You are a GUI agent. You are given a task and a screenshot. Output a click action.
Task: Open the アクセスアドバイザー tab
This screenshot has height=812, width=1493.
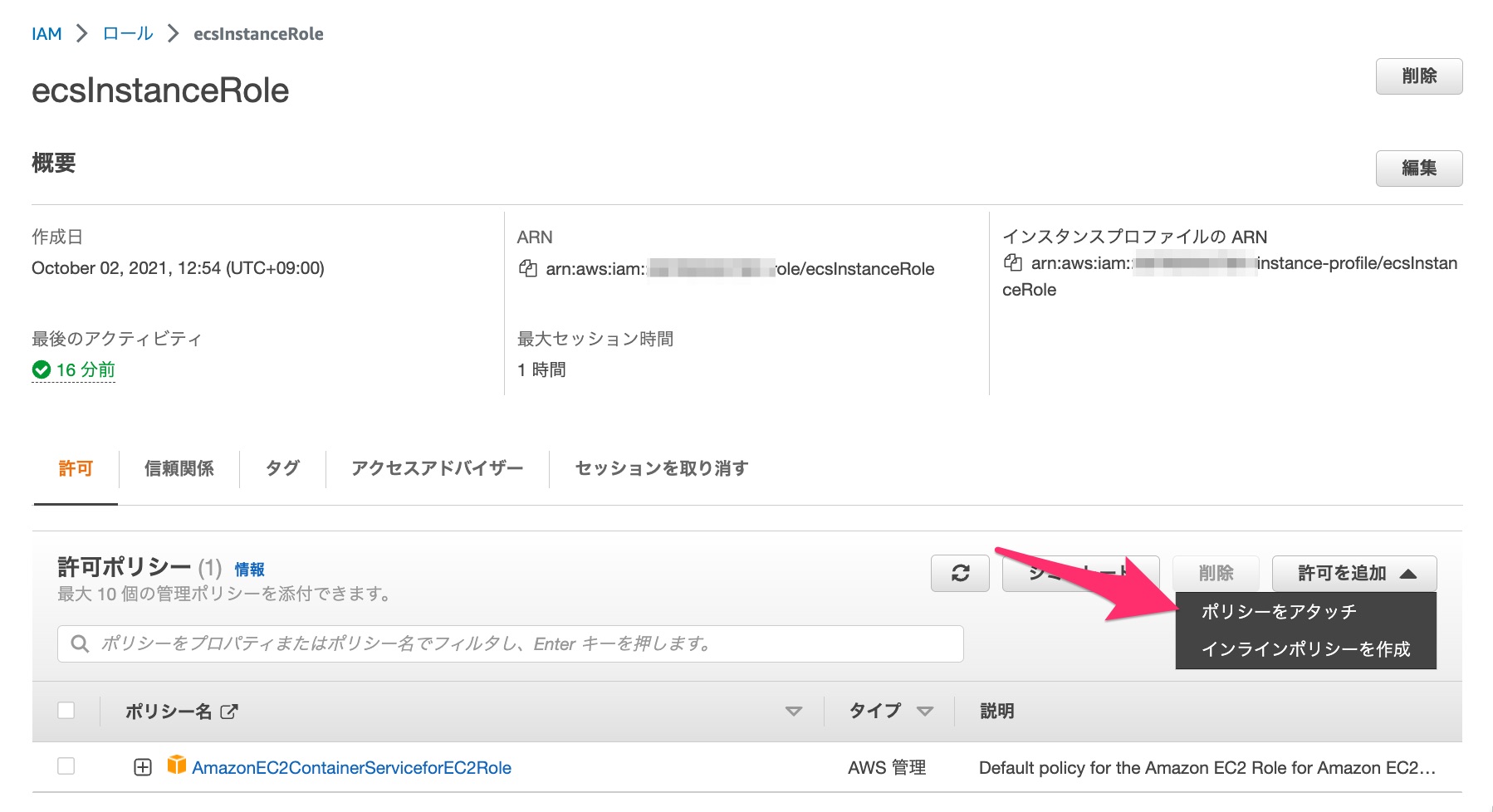click(437, 469)
